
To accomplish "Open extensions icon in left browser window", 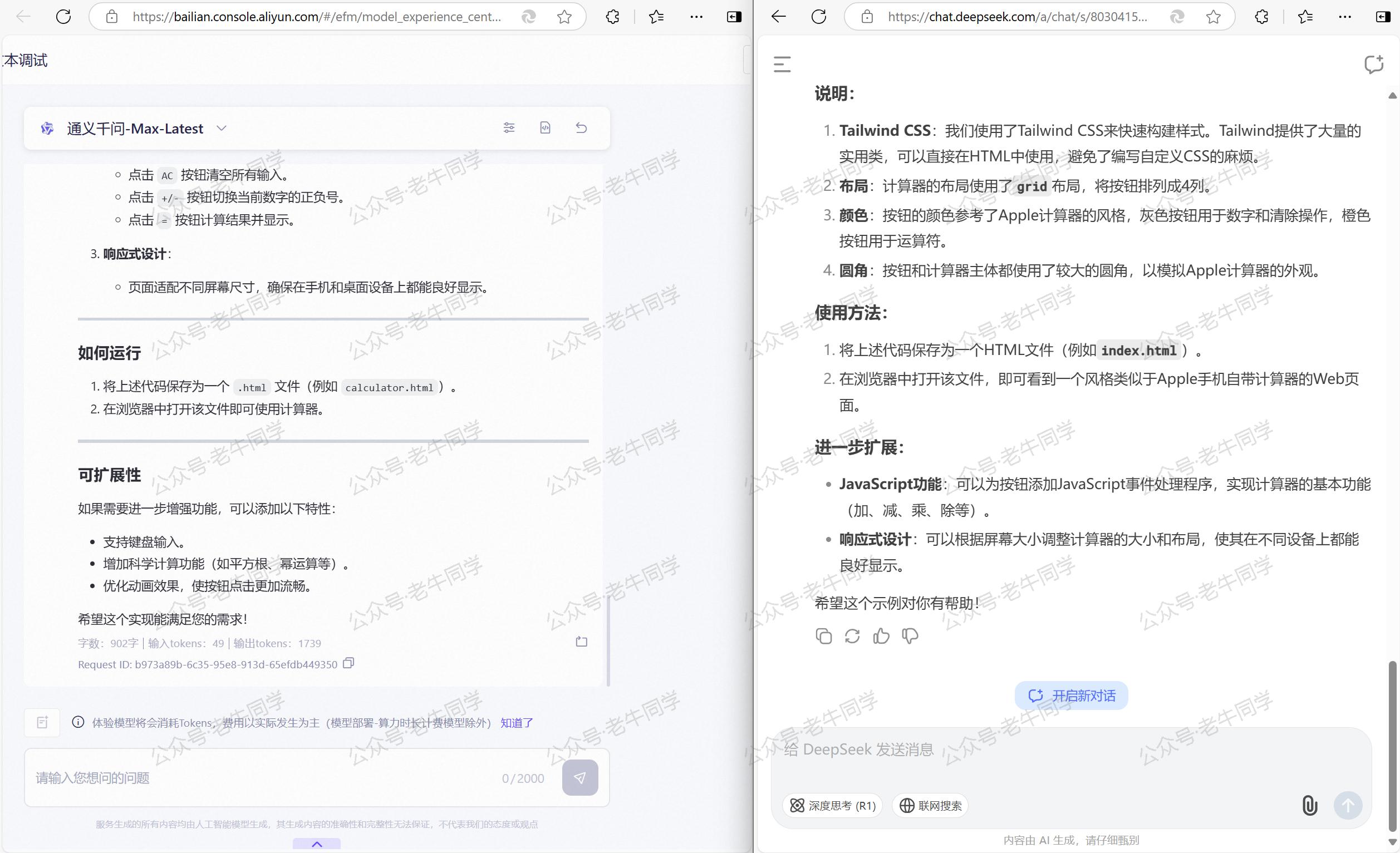I will pyautogui.click(x=612, y=17).
